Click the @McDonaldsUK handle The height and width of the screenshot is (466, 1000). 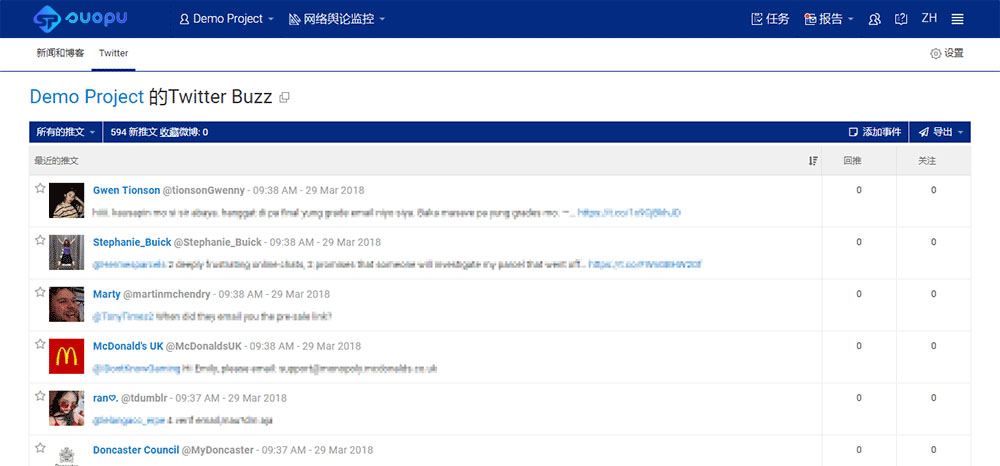coord(204,346)
